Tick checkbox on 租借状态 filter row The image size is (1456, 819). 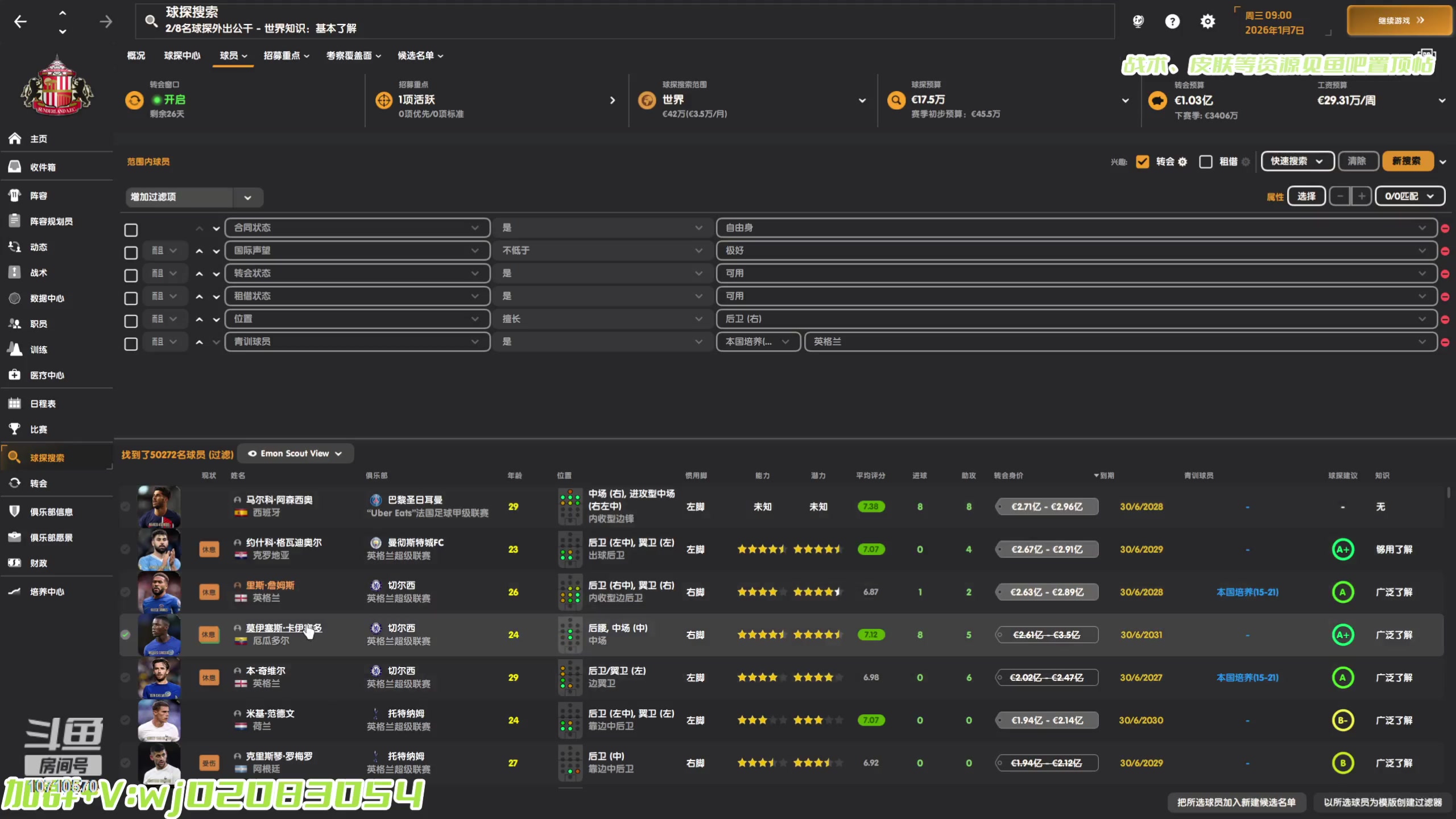(131, 298)
